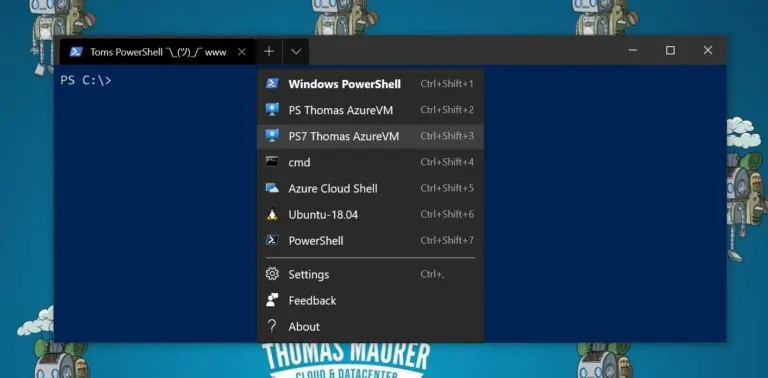Select the Toms PowerShell tab

(157, 52)
